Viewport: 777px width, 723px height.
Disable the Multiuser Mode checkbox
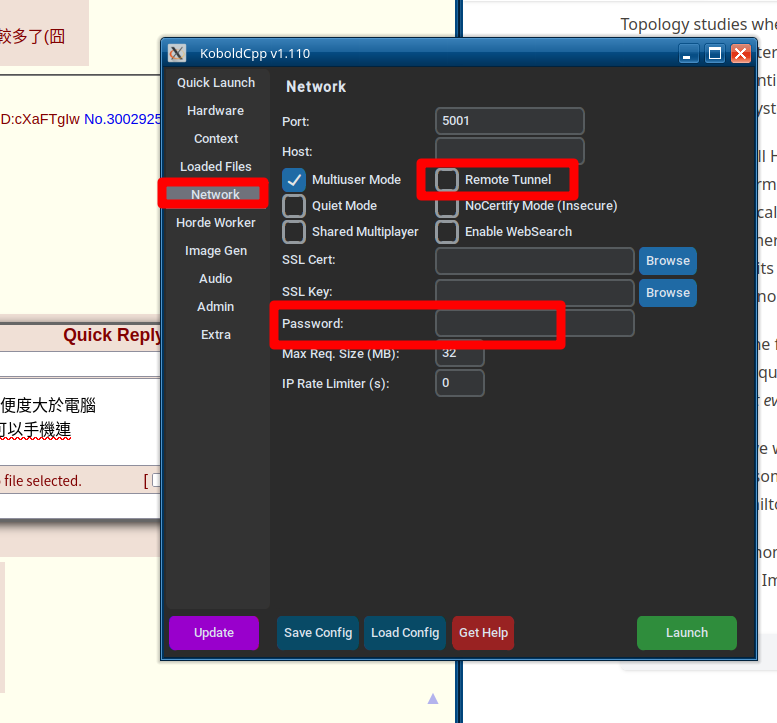tap(294, 180)
